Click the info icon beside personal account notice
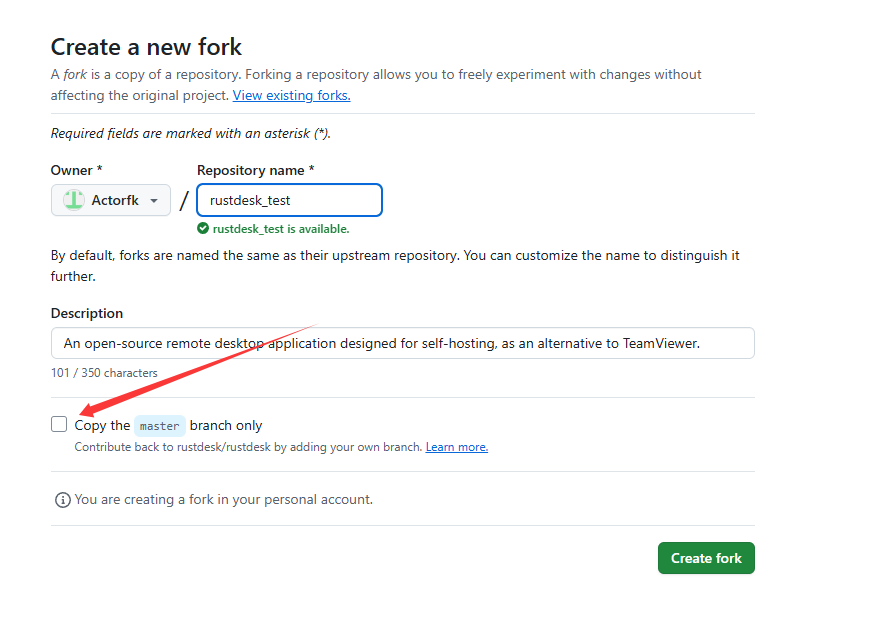Image resolution: width=893 pixels, height=619 pixels. (x=63, y=499)
